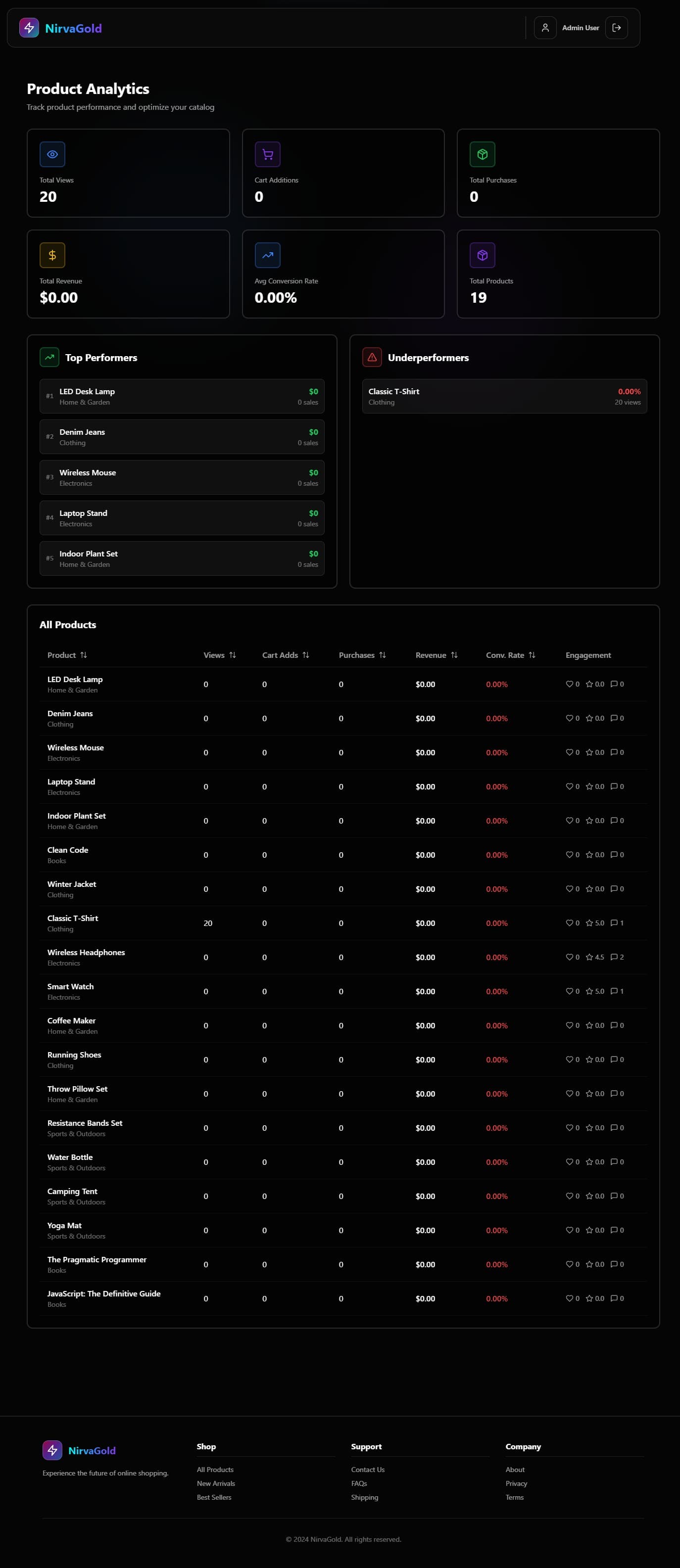Click the cube icon on Total Products card
The height and width of the screenshot is (1568, 680).
(x=482, y=256)
